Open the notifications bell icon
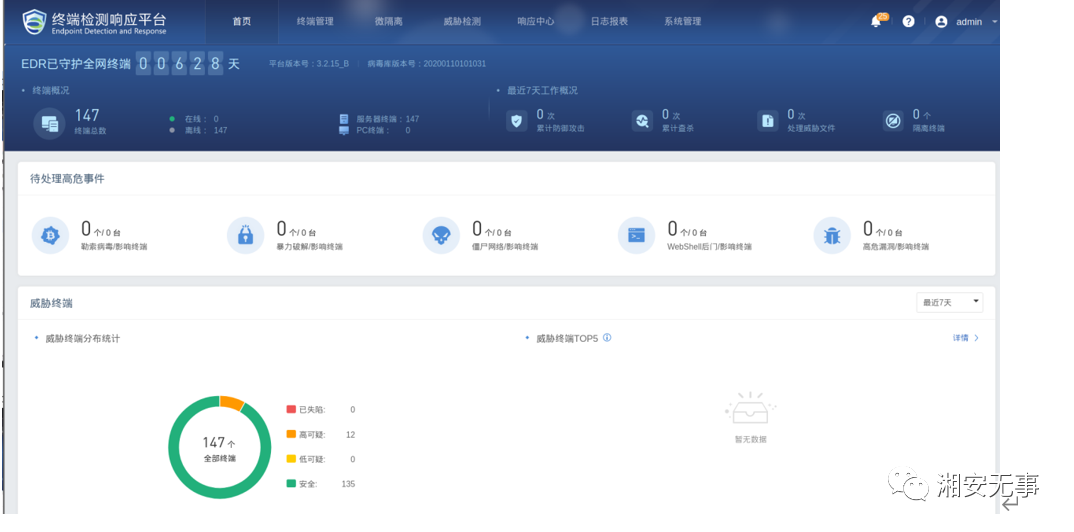The height and width of the screenshot is (532, 1074). (875, 21)
